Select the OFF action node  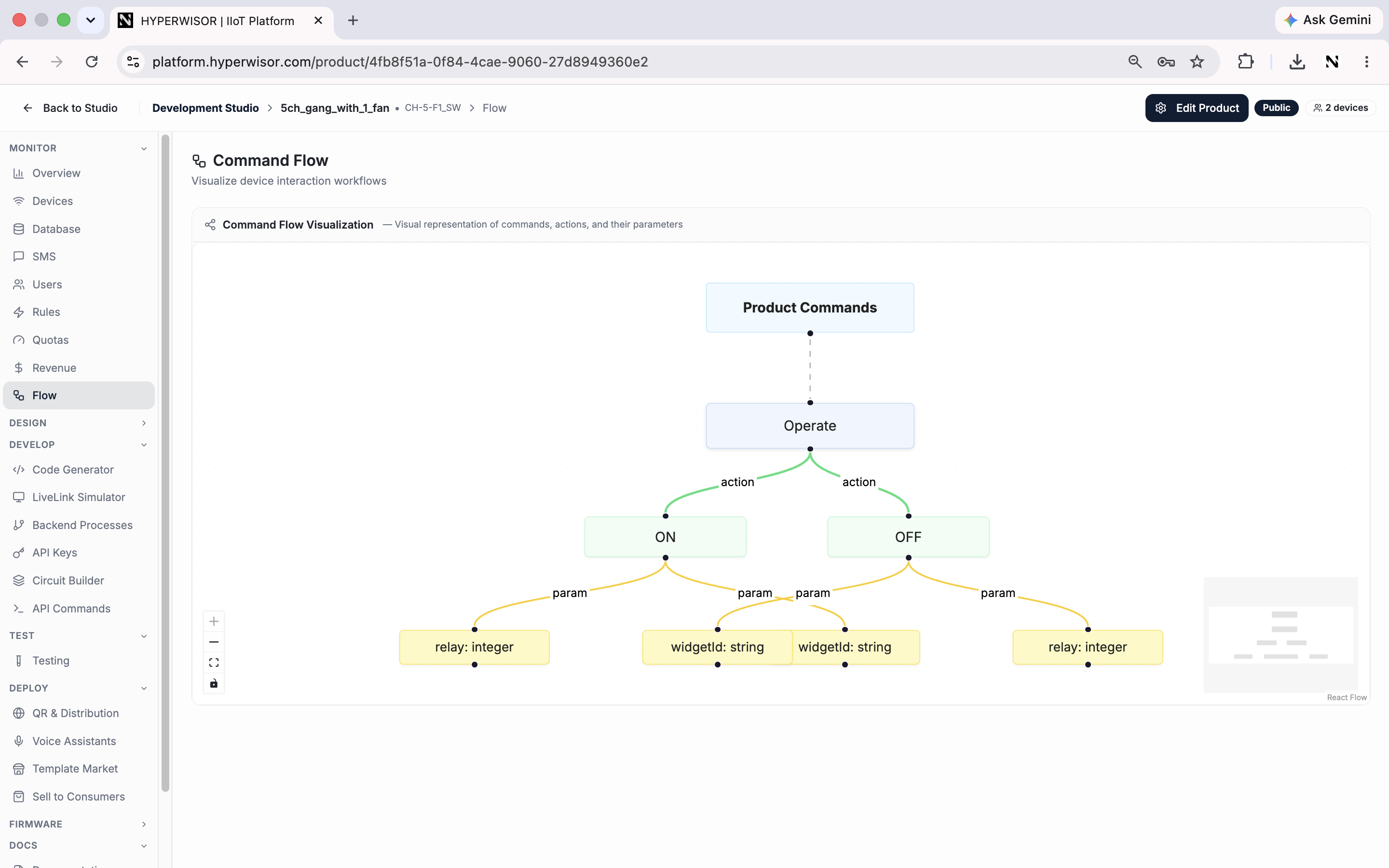[908, 537]
